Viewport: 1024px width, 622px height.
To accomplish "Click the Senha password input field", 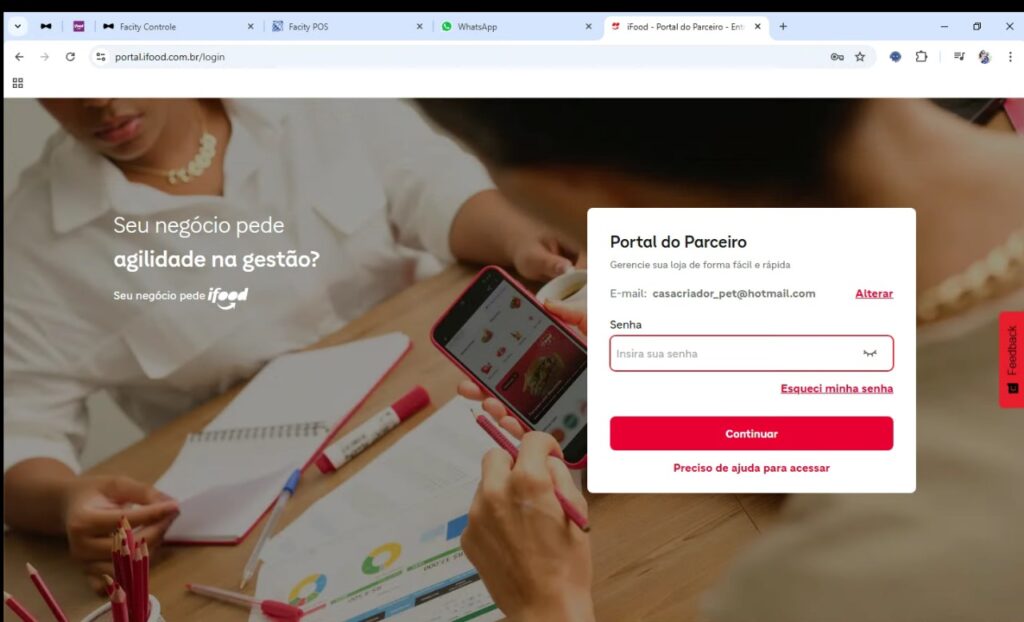I will pyautogui.click(x=751, y=353).
